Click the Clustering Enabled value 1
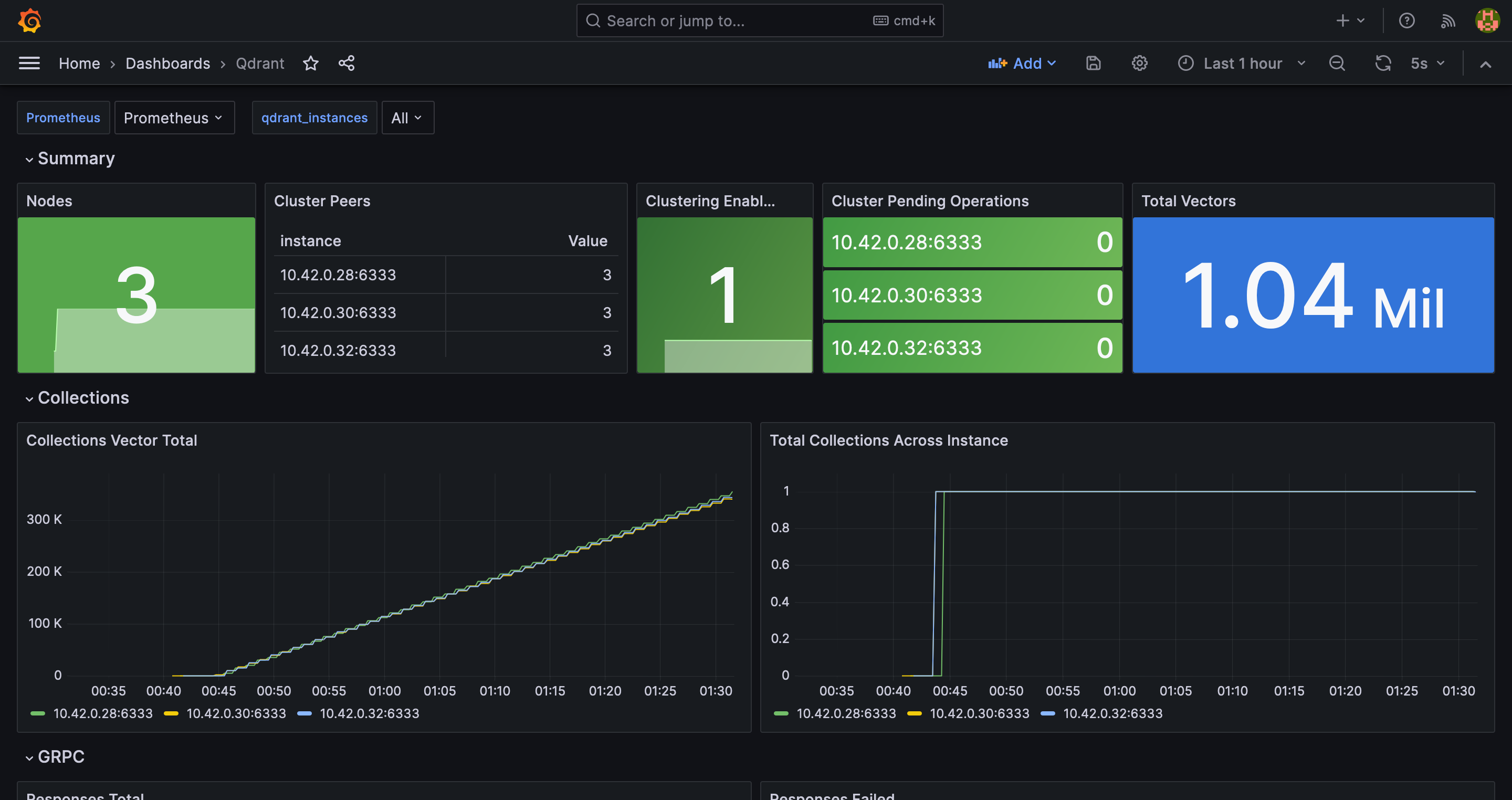Viewport: 1512px width, 800px height. [724, 295]
